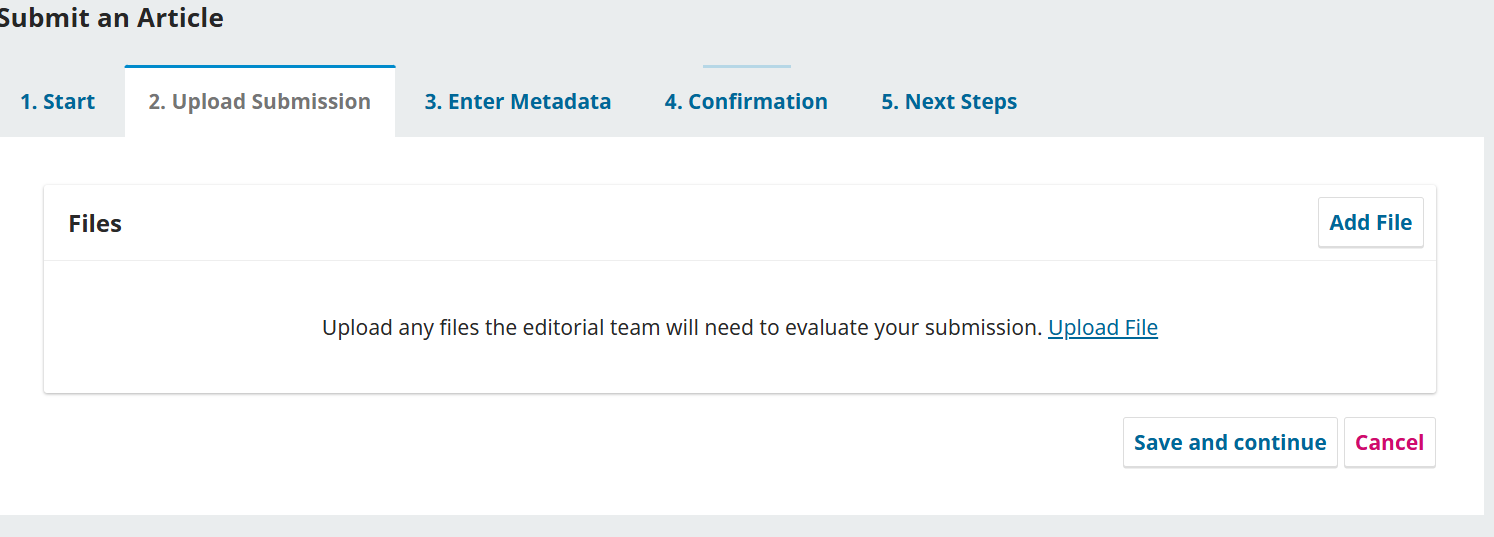Screen dimensions: 1494x537
Task: Click the blue line atop Upload Submission tab
Action: [259, 67]
